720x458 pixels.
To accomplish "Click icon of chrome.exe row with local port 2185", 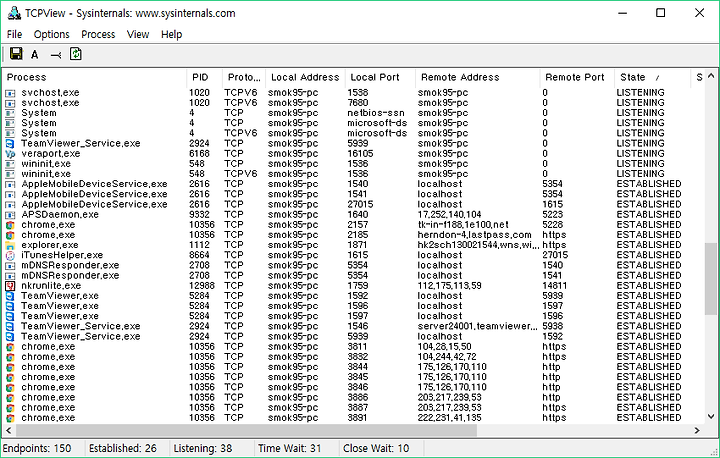I will (x=10, y=235).
